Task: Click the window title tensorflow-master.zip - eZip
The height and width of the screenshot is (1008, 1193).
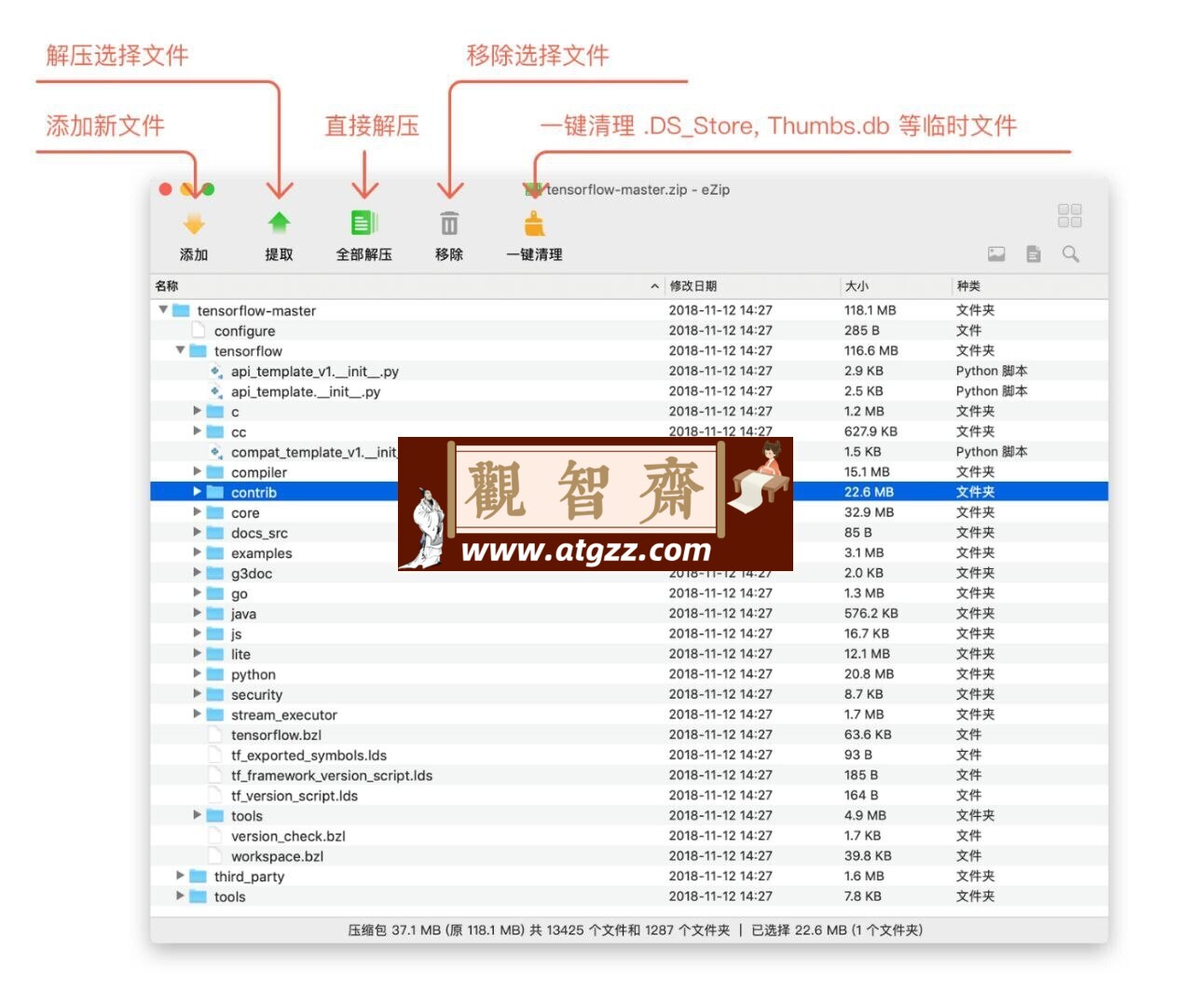Action: pyautogui.click(x=638, y=189)
